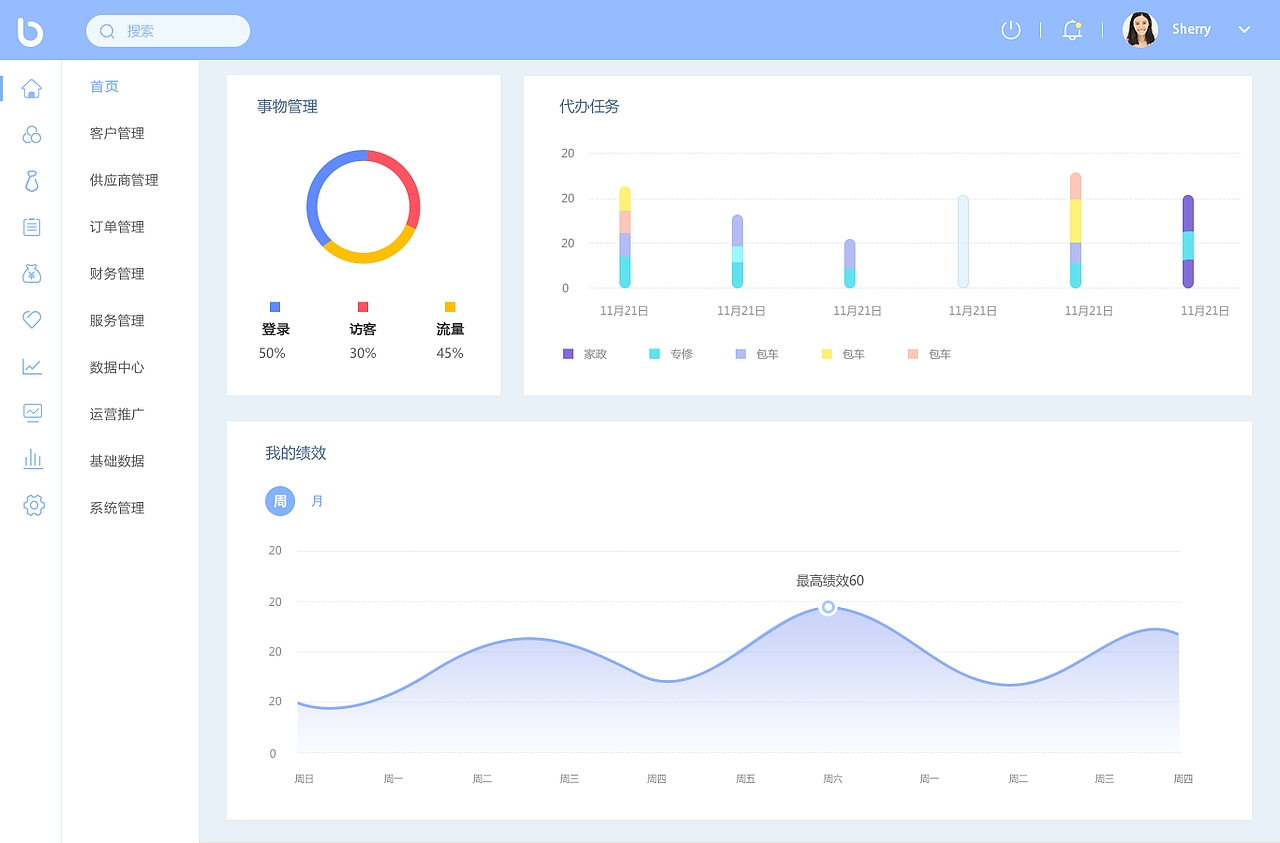This screenshot has height=843, width=1280.
Task: Go to 首页 in the side menu
Action: point(104,87)
